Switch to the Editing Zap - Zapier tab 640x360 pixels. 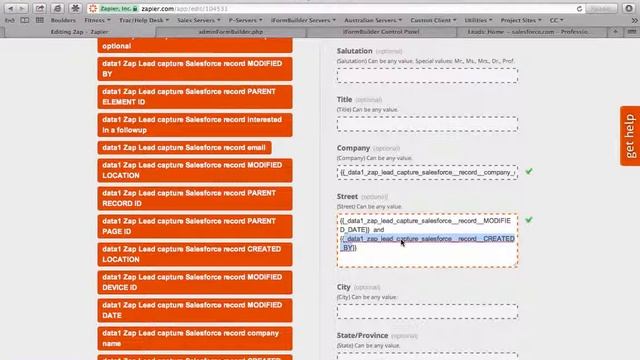tap(79, 31)
